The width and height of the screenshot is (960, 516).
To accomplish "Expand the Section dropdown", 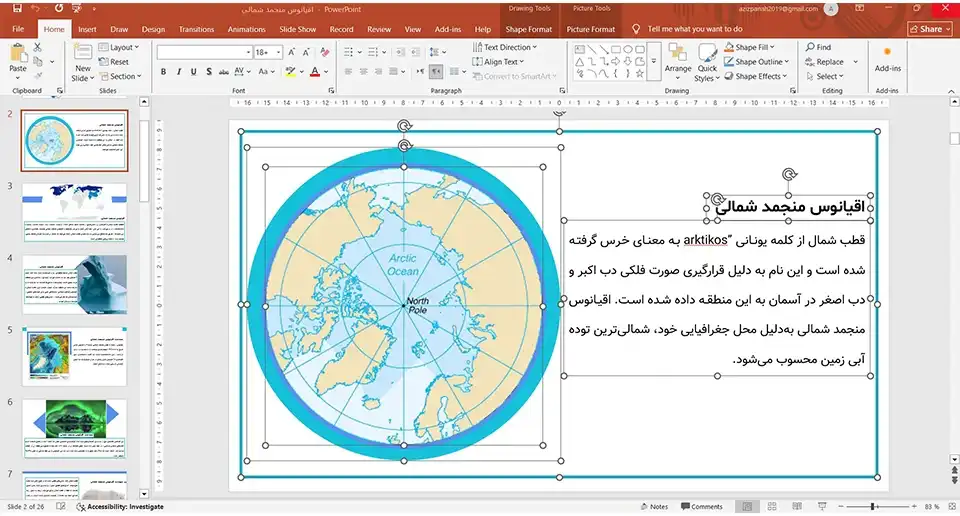I will point(121,77).
